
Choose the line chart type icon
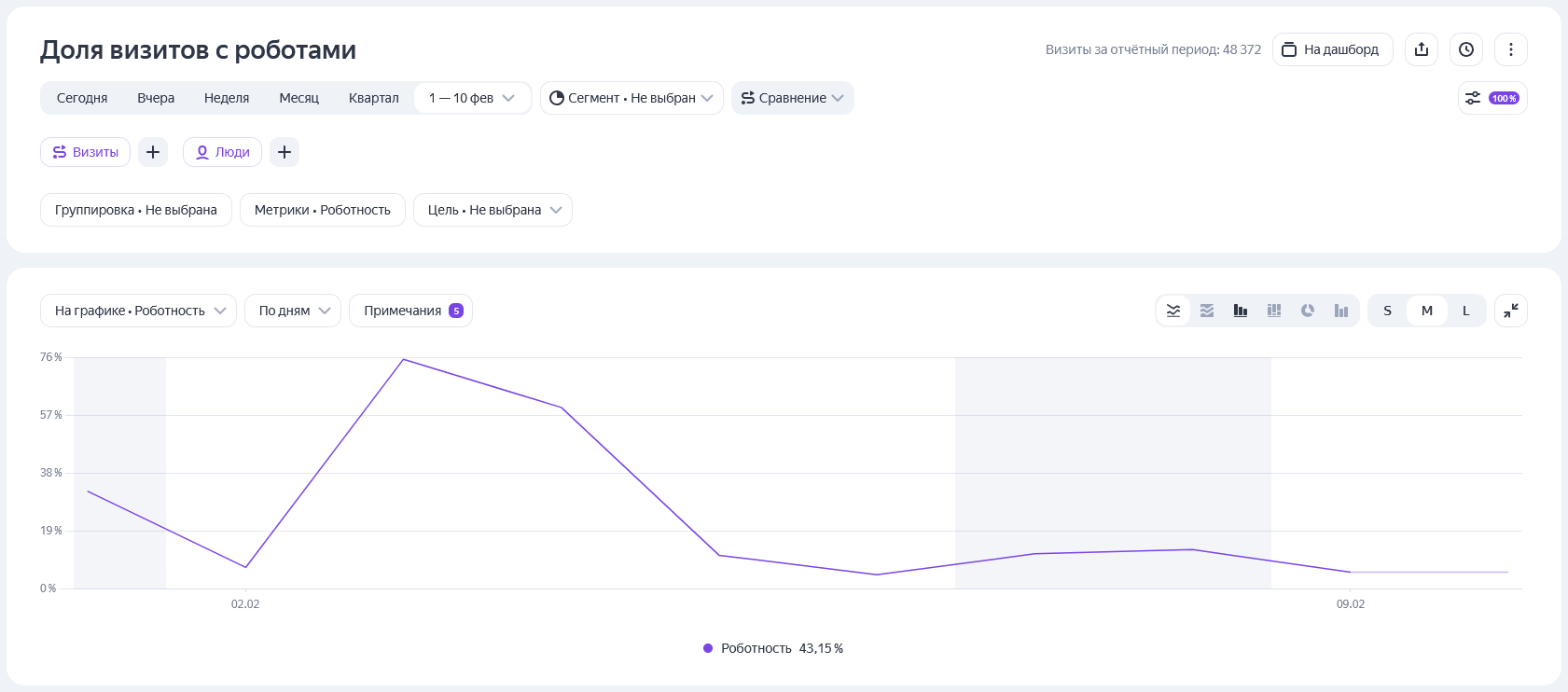1173,311
